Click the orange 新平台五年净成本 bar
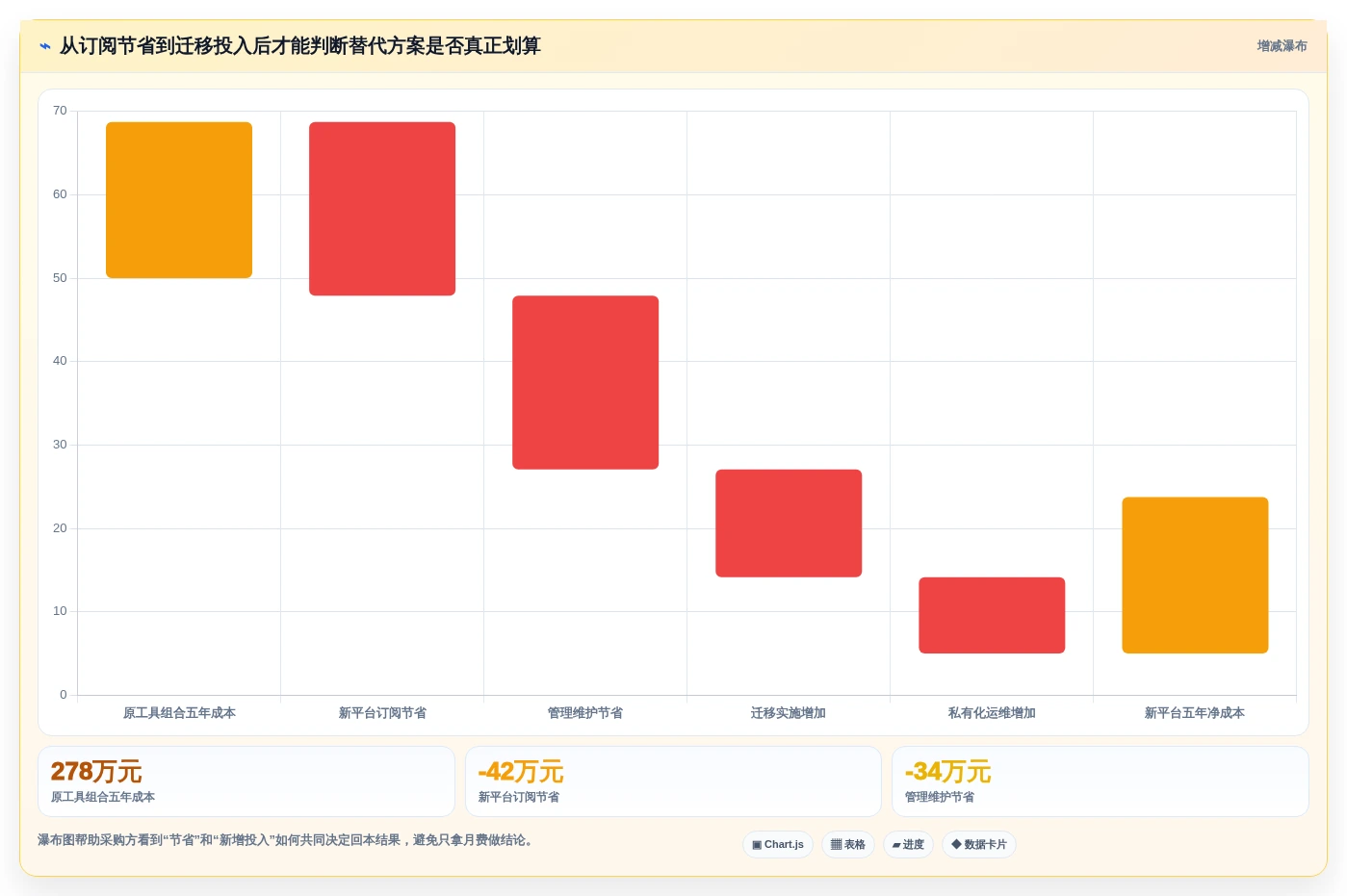 pos(1195,576)
